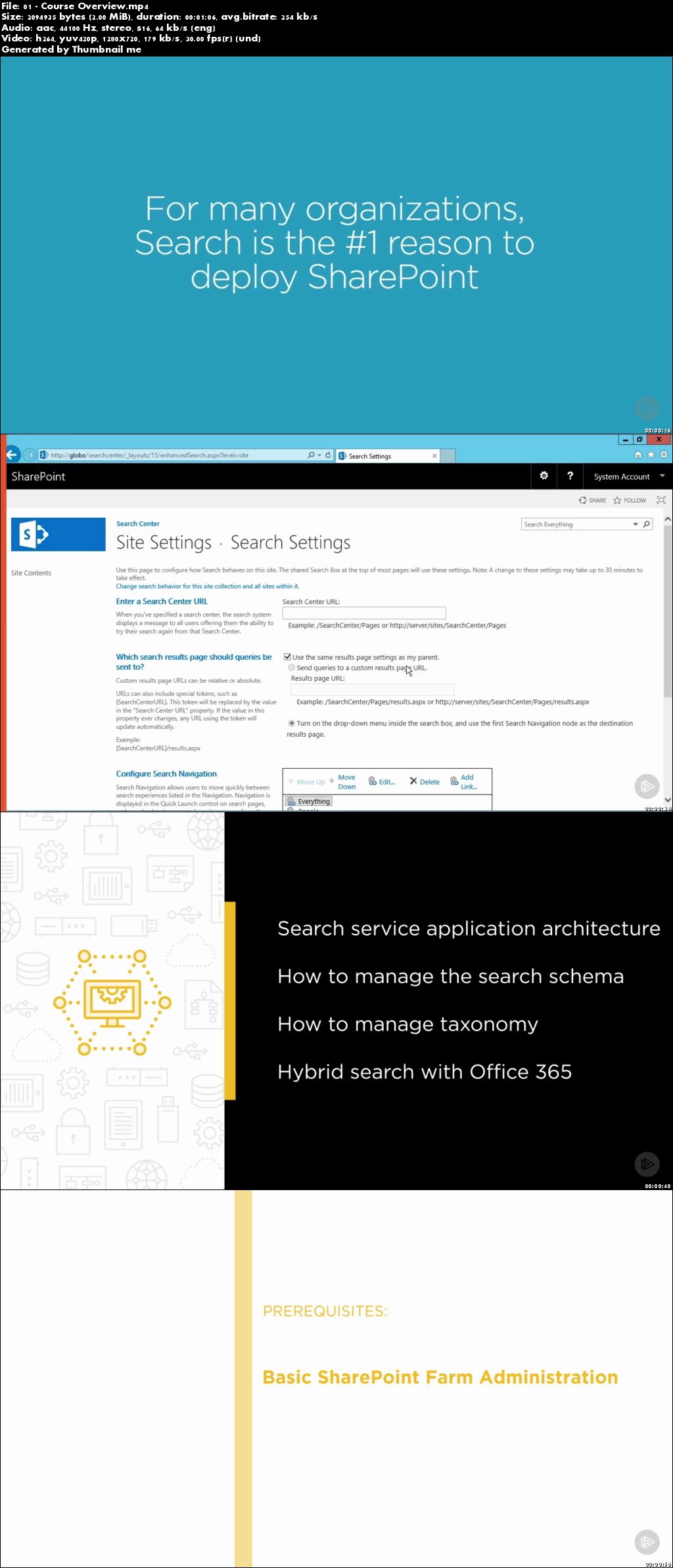Image resolution: width=673 pixels, height=1568 pixels.
Task: Click System Account user name
Action: (622, 476)
